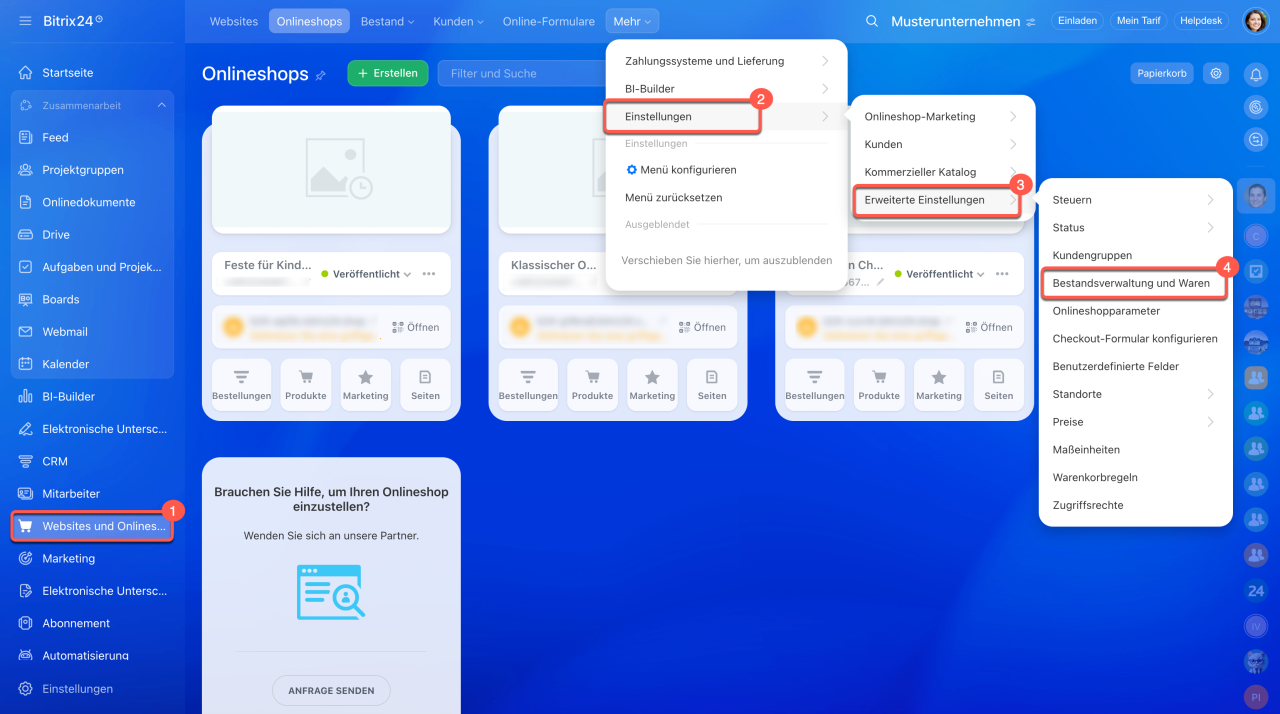Click the three-dots menu of Feste für Kind shop
Viewport: 1280px width, 714px height.
coord(429,274)
